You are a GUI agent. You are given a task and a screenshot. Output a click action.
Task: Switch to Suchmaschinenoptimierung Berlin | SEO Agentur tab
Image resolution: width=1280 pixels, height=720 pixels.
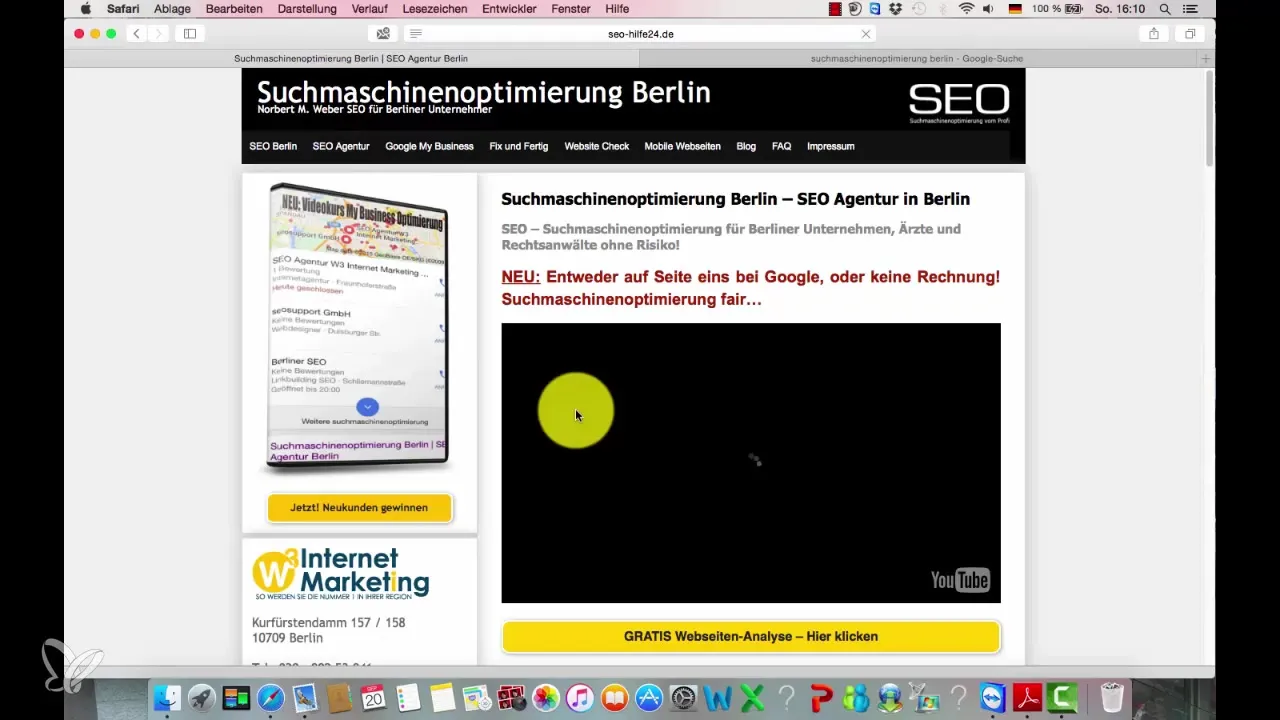pos(351,58)
